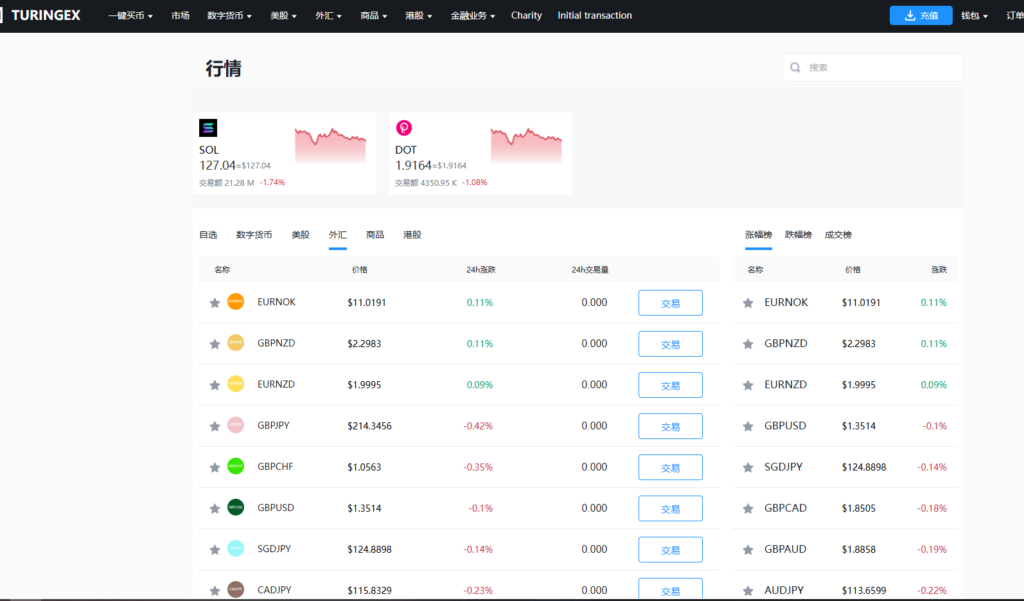
Task: Click the search magnifier icon
Action: (x=795, y=68)
